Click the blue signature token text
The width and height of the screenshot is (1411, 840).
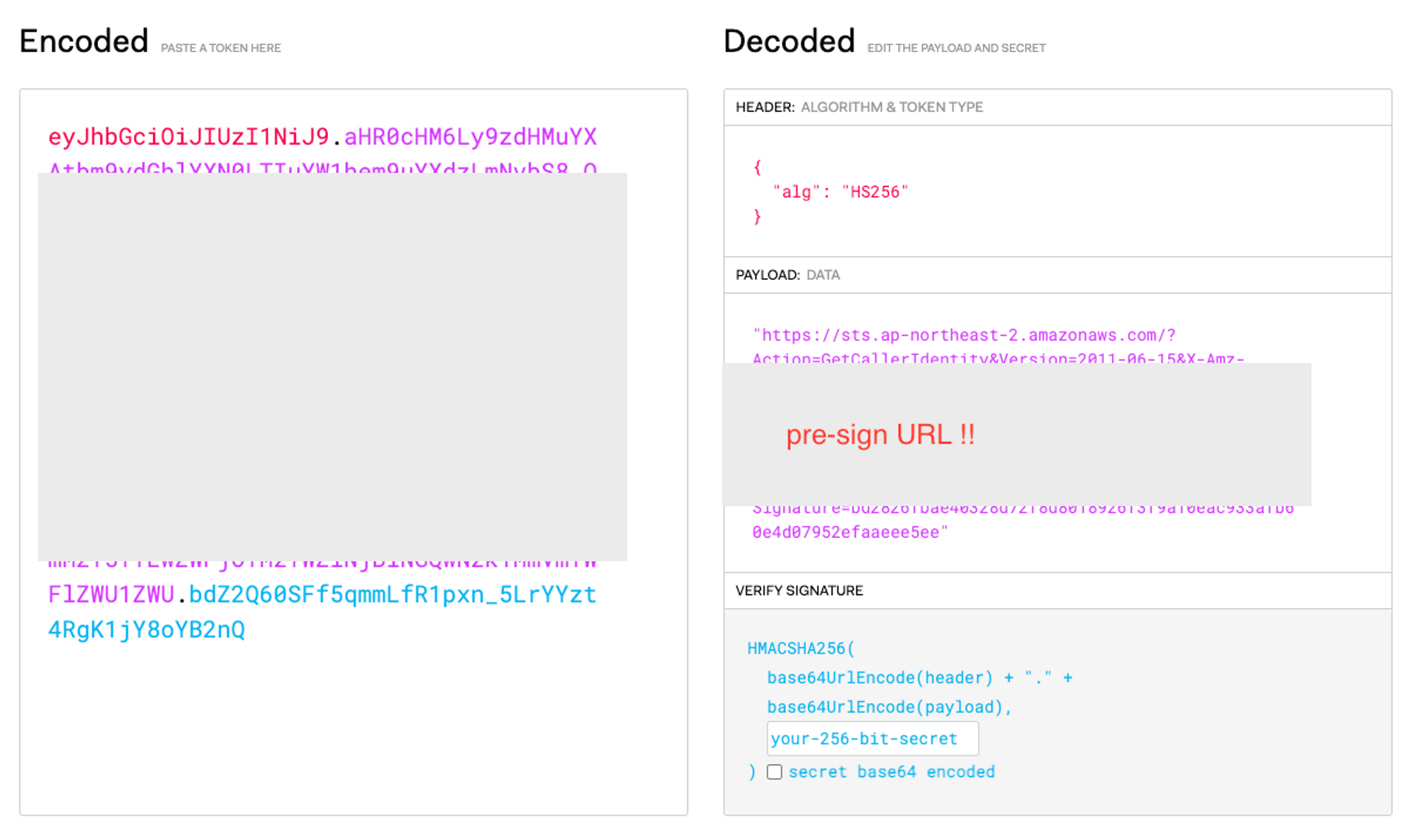point(392,595)
